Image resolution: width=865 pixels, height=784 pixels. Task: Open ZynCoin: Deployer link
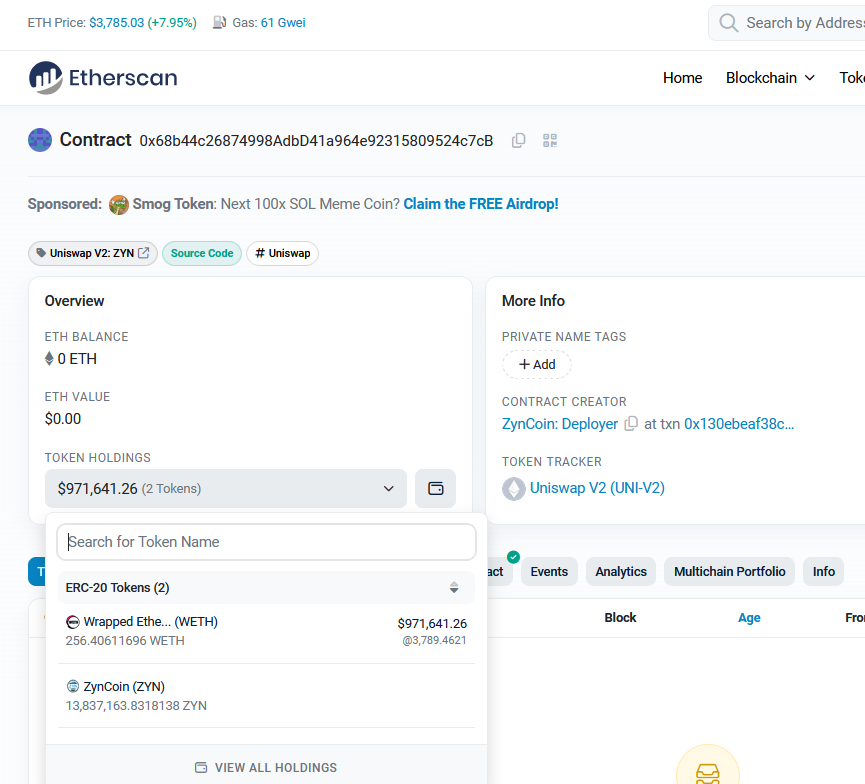(x=560, y=424)
